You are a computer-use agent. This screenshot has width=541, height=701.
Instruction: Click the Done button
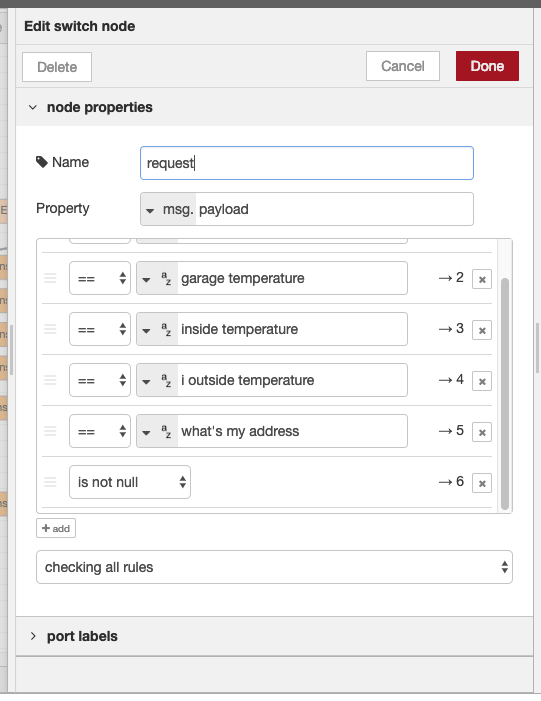click(x=487, y=66)
